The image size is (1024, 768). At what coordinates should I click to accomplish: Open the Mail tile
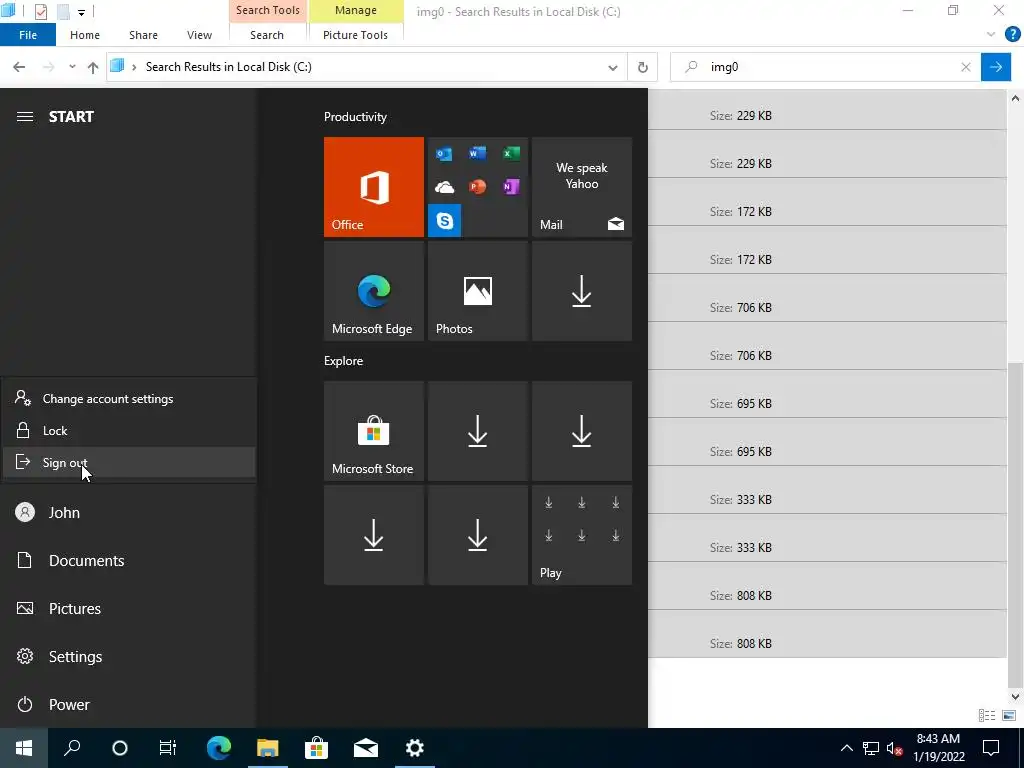(582, 187)
